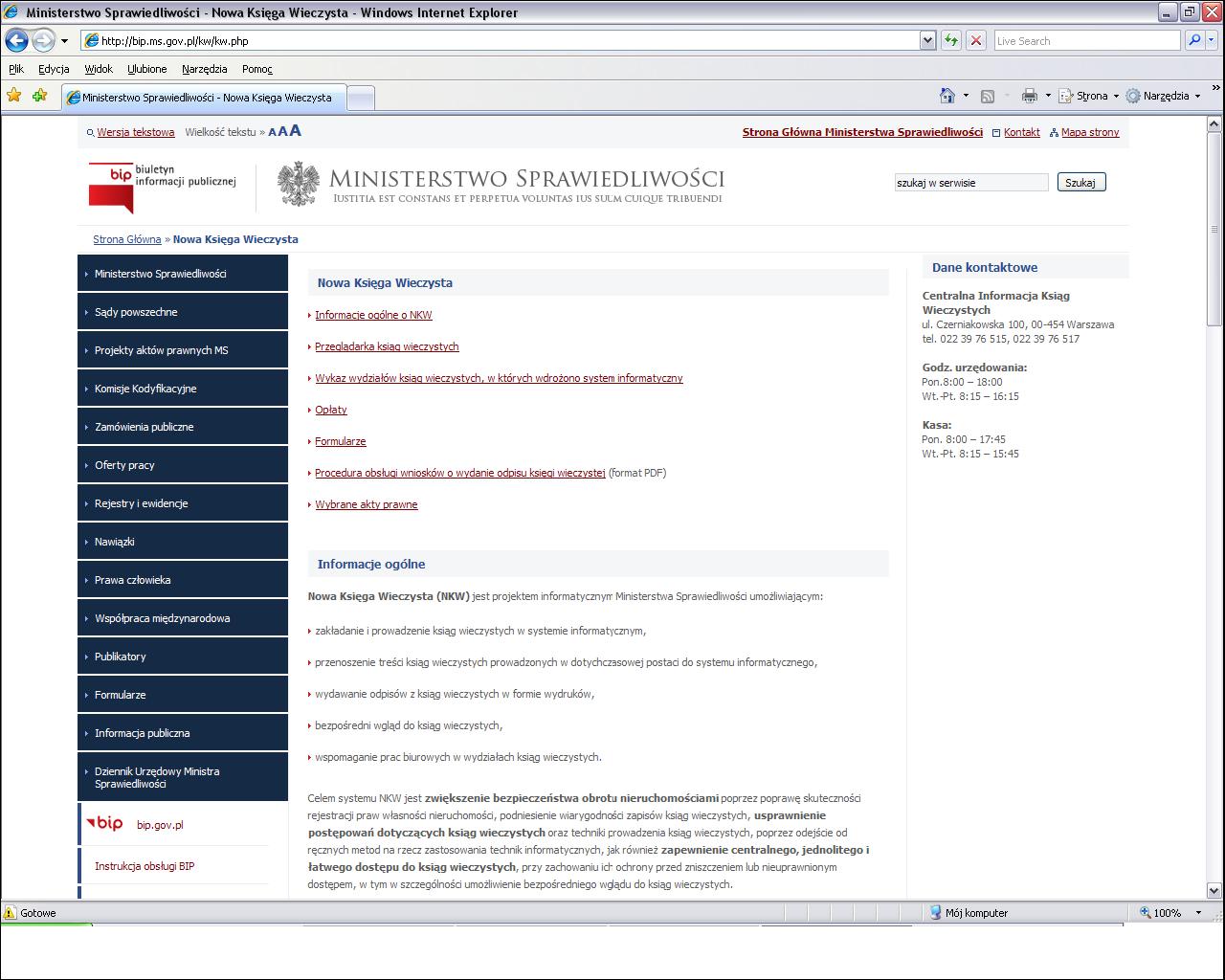Open Publikatory sidebar item

[x=183, y=657]
